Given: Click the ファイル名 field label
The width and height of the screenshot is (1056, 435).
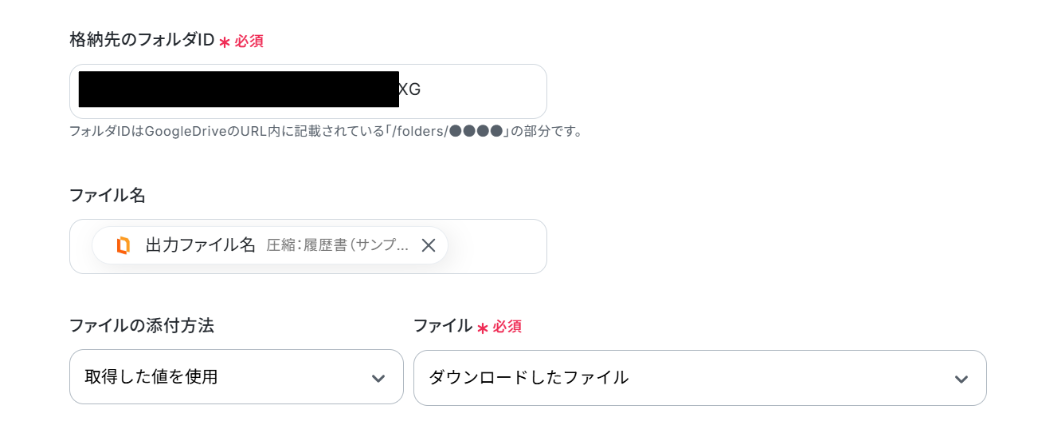Looking at the screenshot, I should pos(107,195).
